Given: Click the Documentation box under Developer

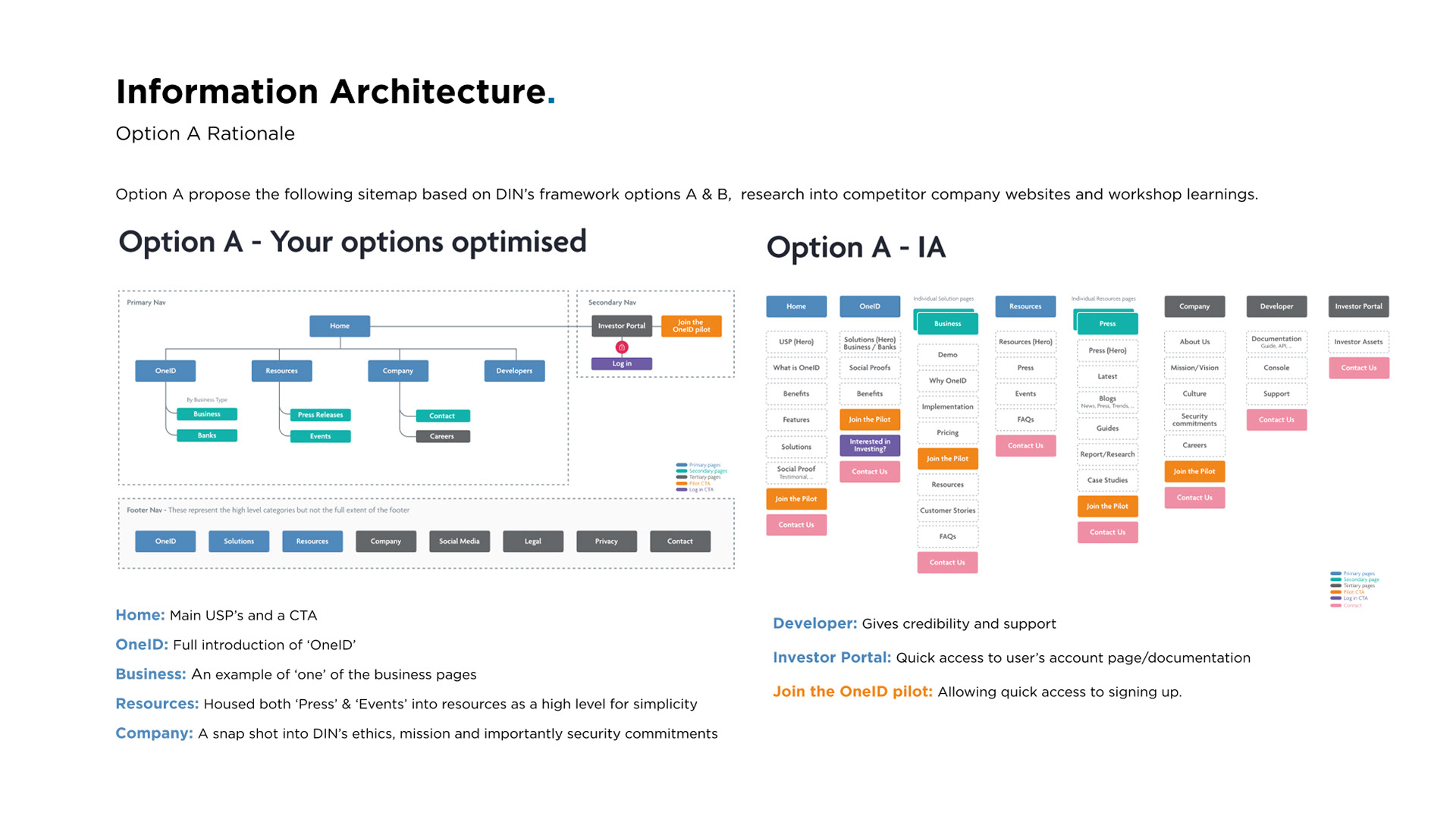Looking at the screenshot, I should pos(1276,342).
